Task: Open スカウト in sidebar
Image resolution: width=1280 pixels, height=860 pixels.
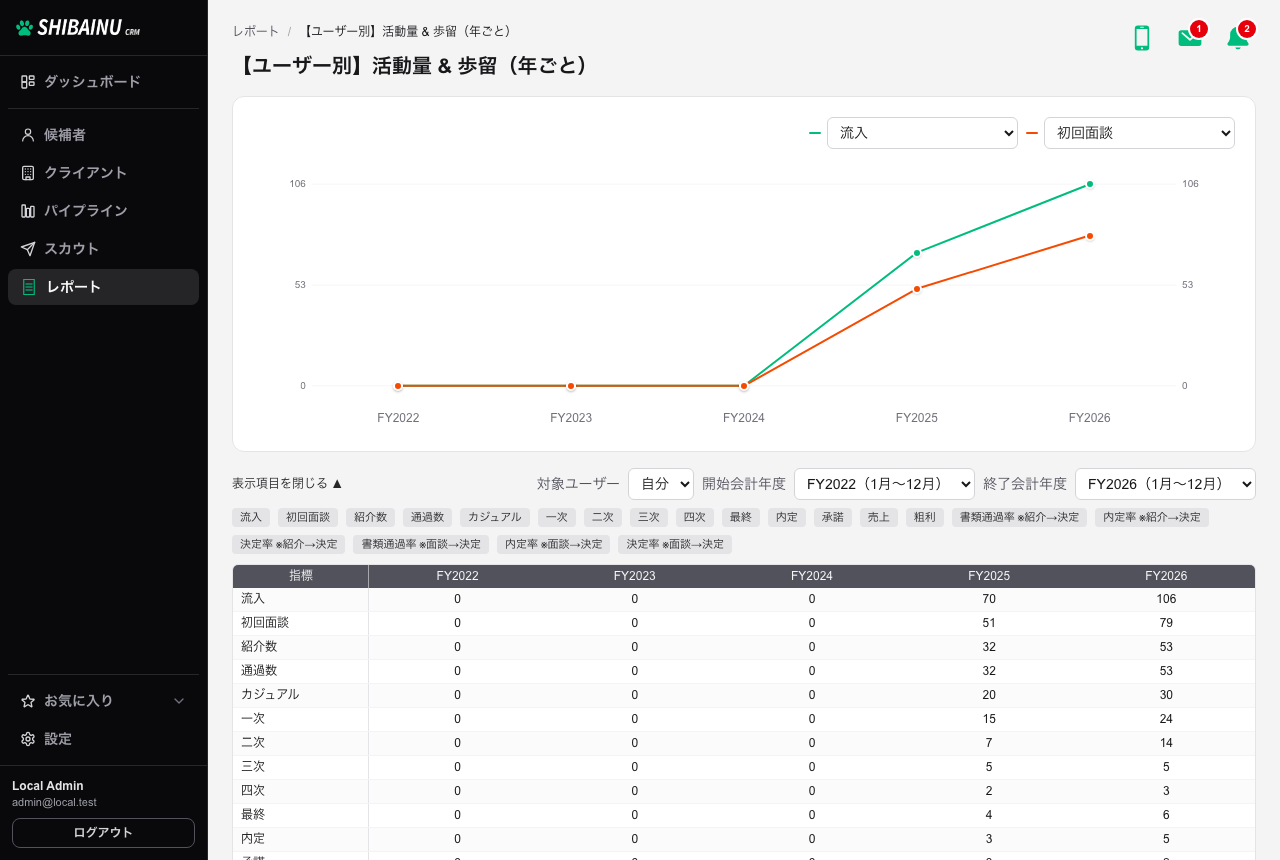Action: pyautogui.click(x=104, y=249)
